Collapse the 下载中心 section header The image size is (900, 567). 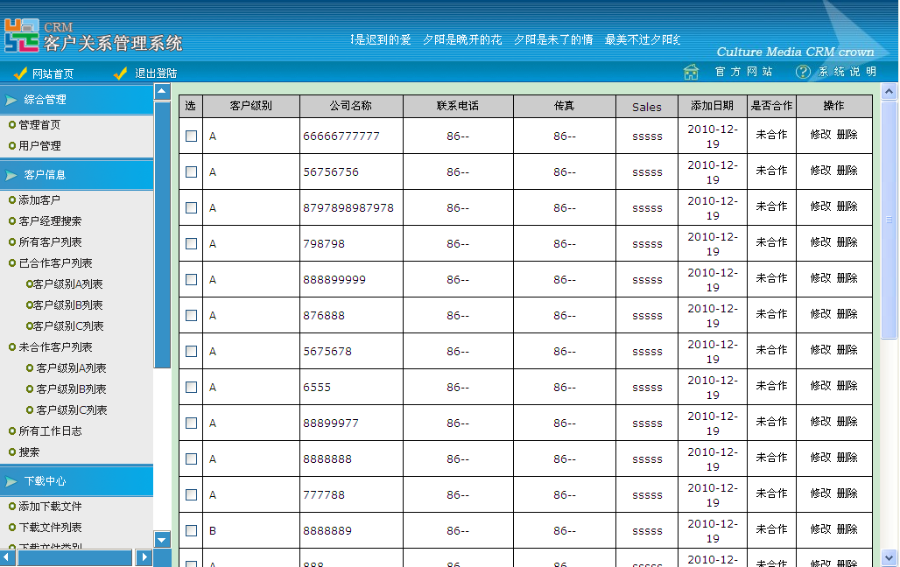coord(76,481)
